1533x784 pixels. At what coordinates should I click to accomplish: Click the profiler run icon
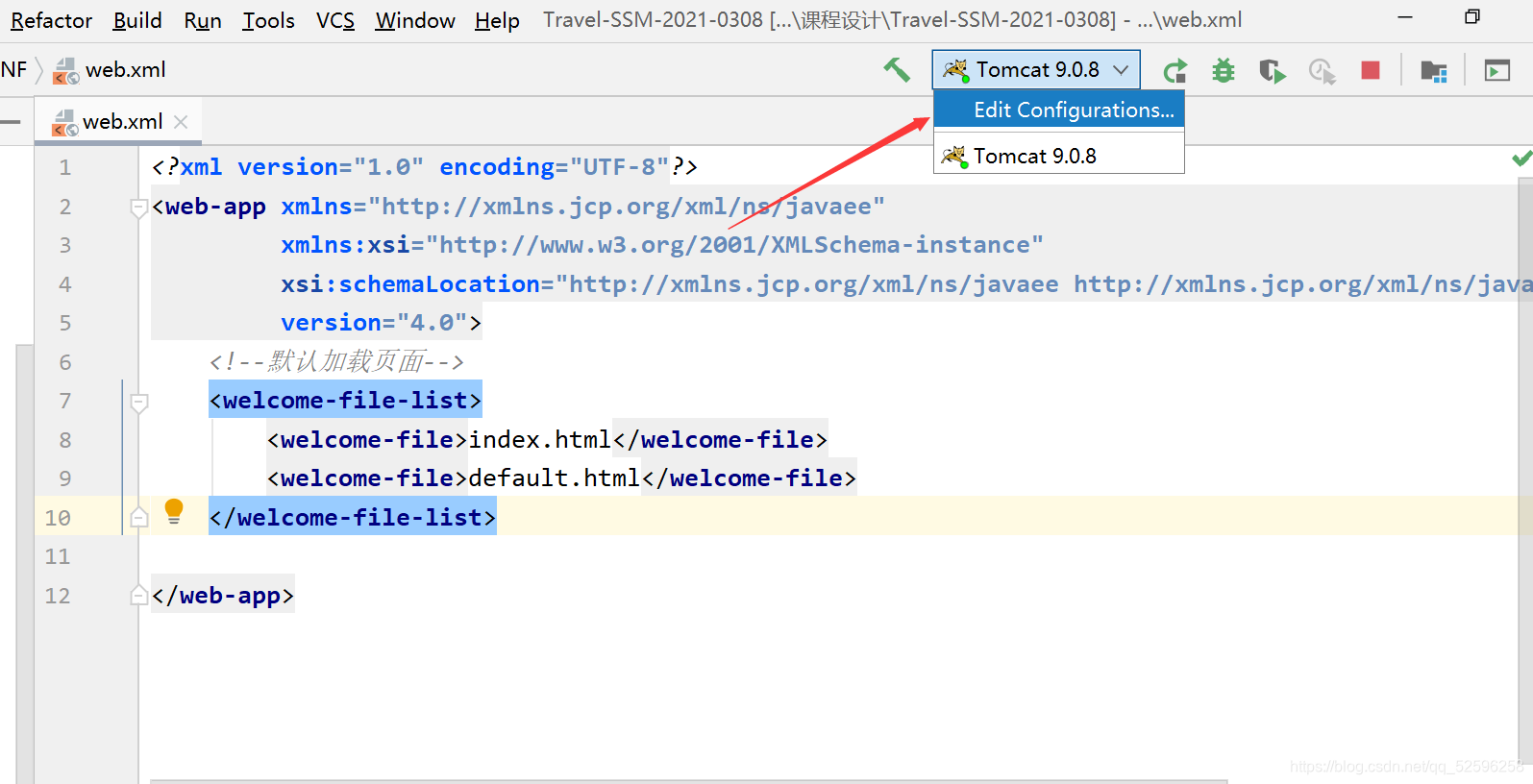click(1323, 71)
